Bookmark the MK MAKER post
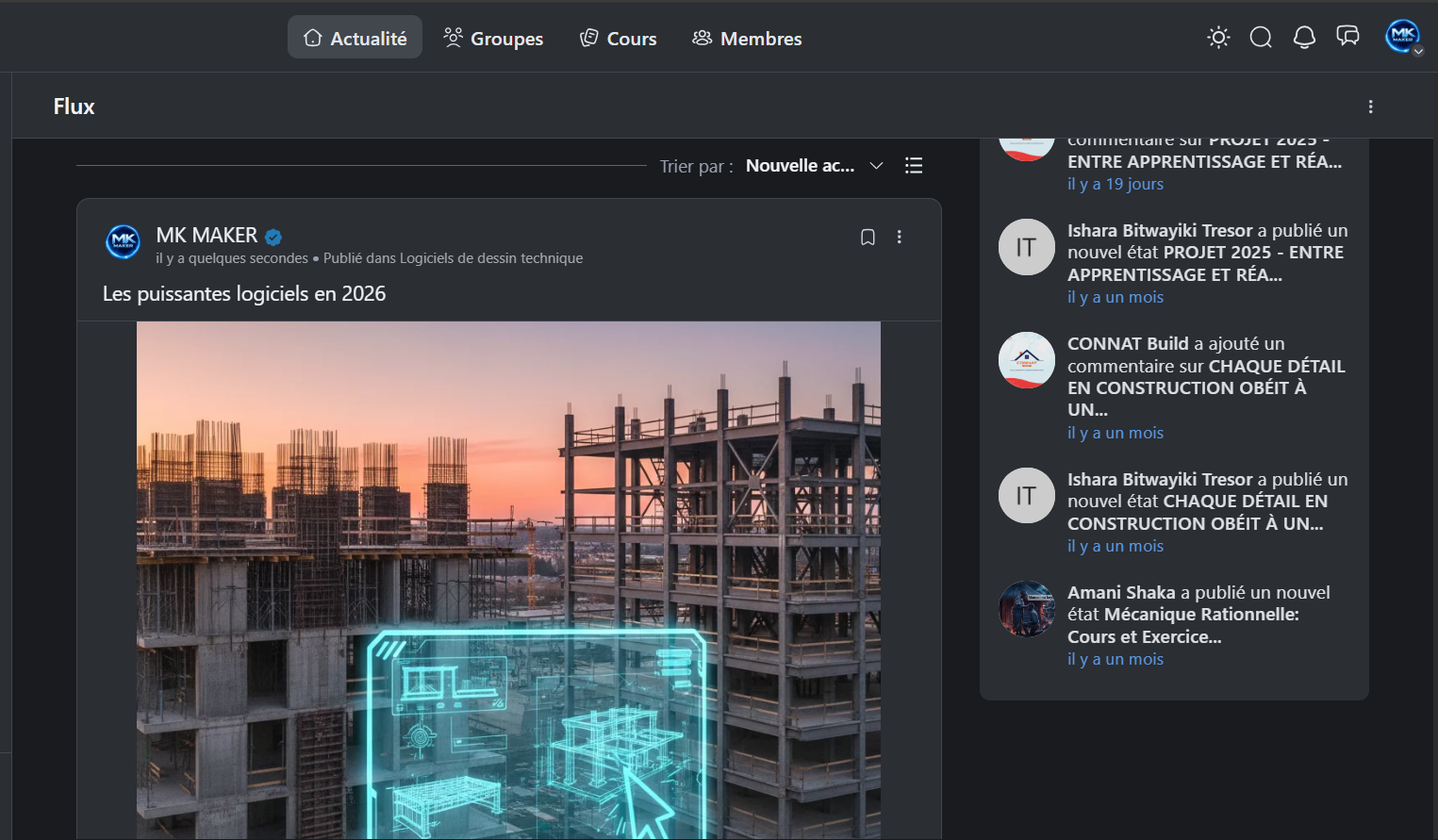This screenshot has height=840, width=1438. coord(868,238)
